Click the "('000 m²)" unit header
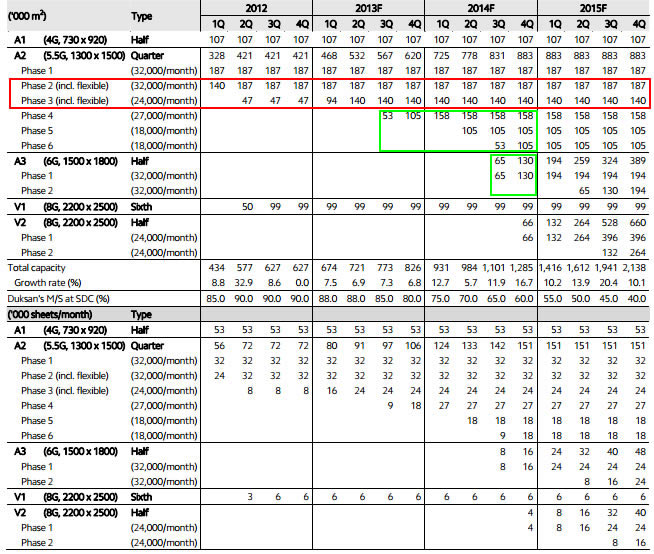 pos(27,16)
